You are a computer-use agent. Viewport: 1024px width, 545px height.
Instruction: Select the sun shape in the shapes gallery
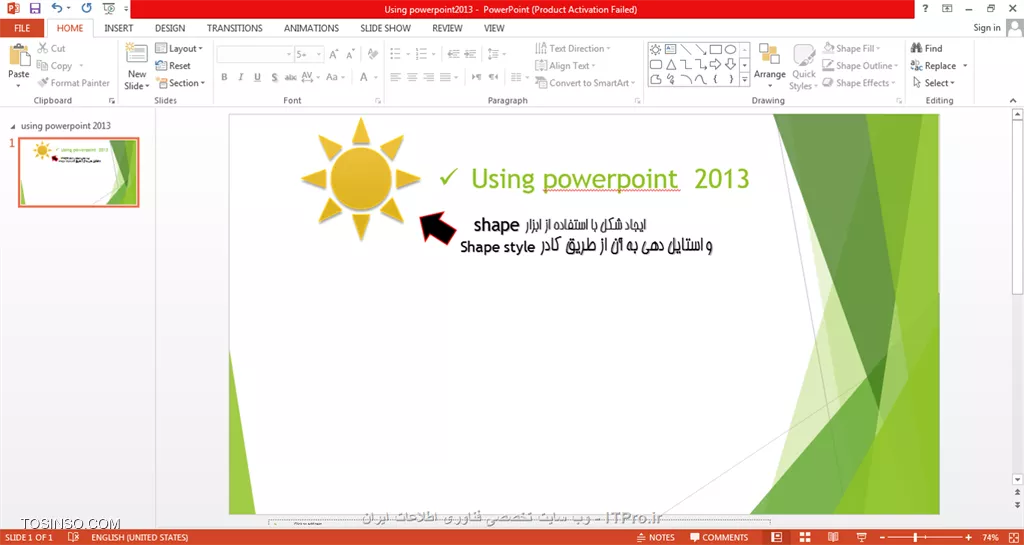(655, 49)
